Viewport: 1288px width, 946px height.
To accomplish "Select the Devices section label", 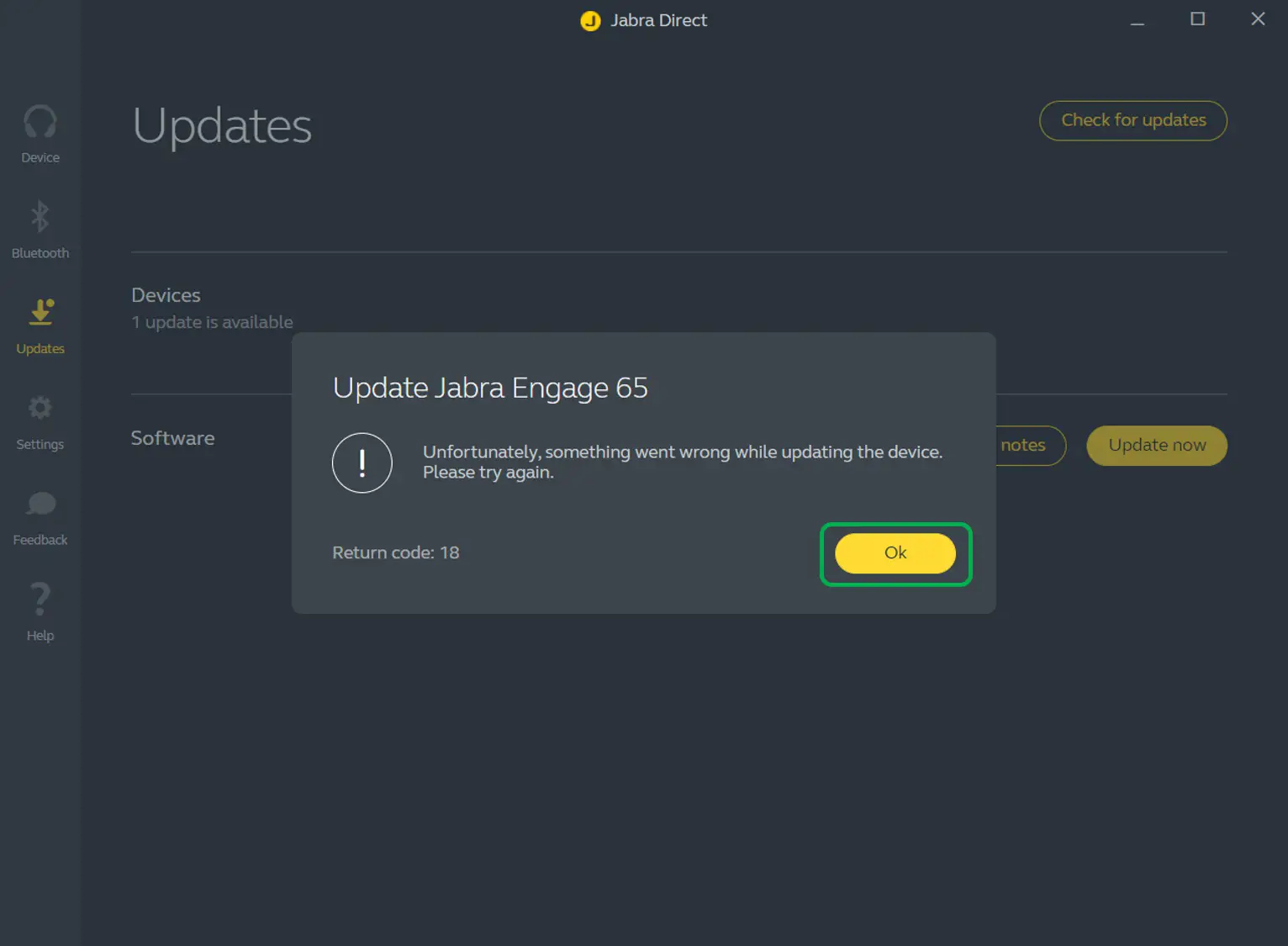I will 166,295.
